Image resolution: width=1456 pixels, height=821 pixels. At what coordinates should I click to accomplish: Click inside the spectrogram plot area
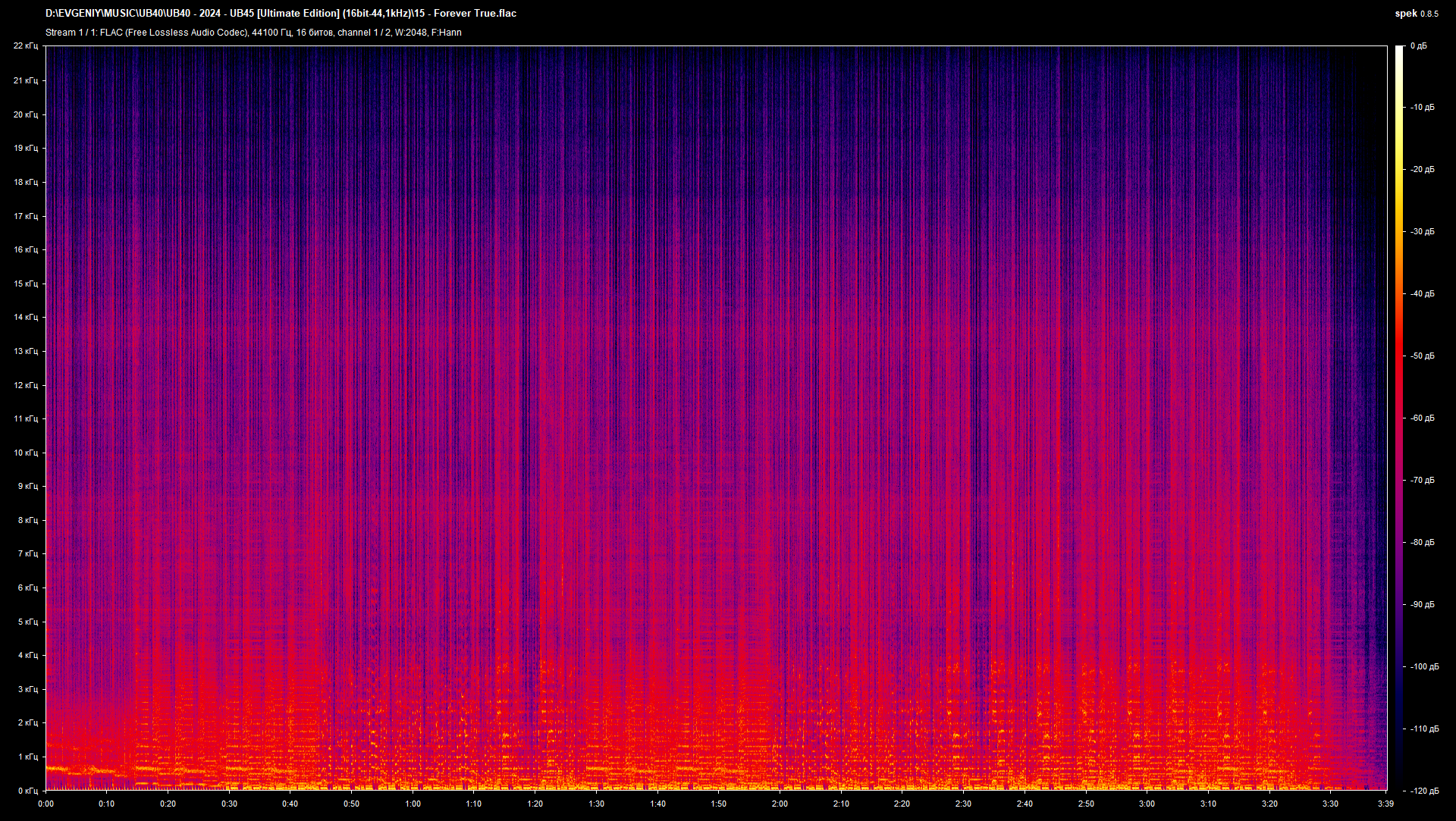[717, 418]
